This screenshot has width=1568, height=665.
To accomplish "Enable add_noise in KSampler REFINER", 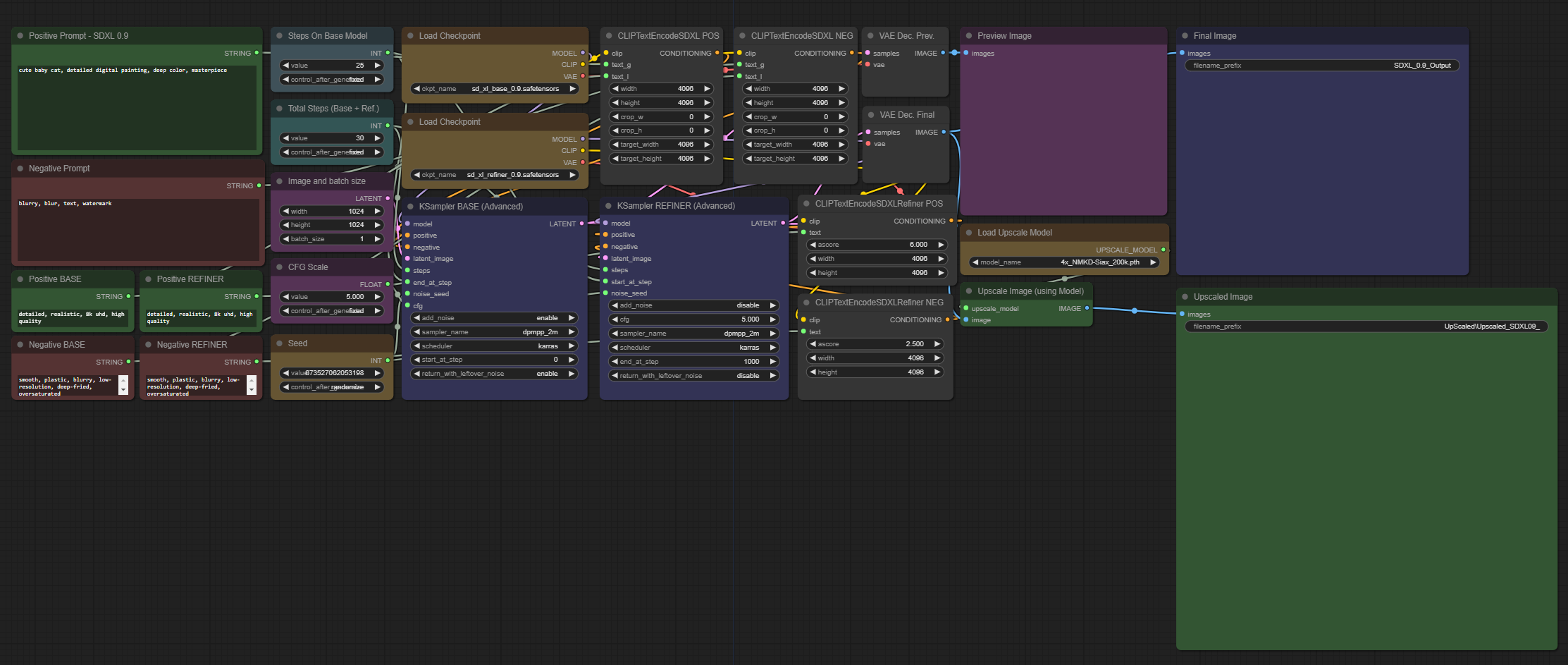I will (693, 305).
